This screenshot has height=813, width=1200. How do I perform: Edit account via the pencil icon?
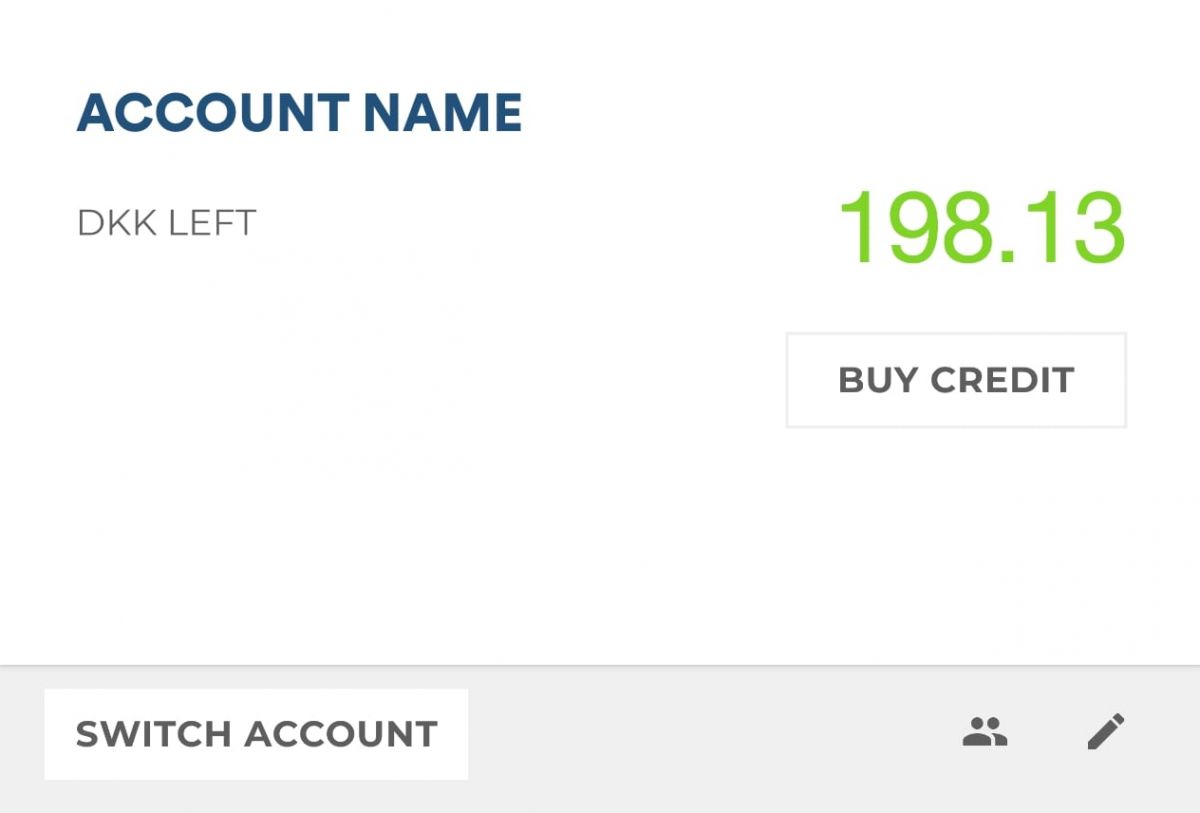pos(1105,732)
